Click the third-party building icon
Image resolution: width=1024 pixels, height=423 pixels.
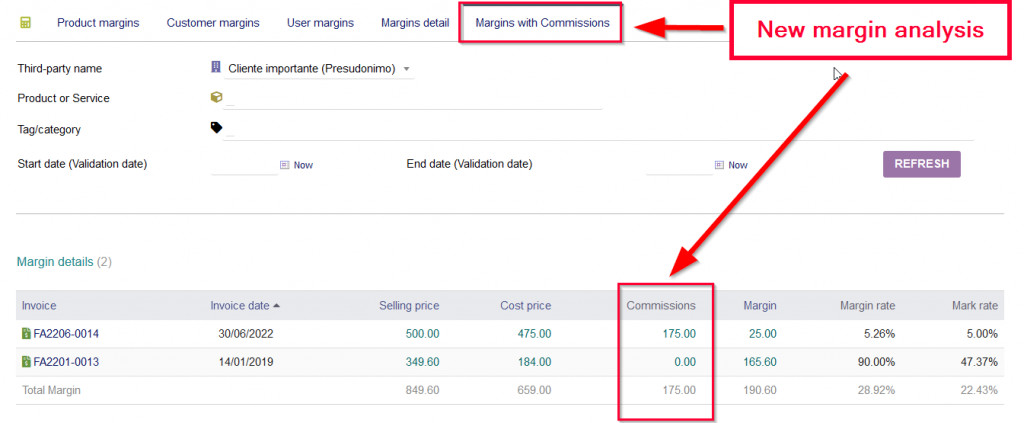pos(216,68)
